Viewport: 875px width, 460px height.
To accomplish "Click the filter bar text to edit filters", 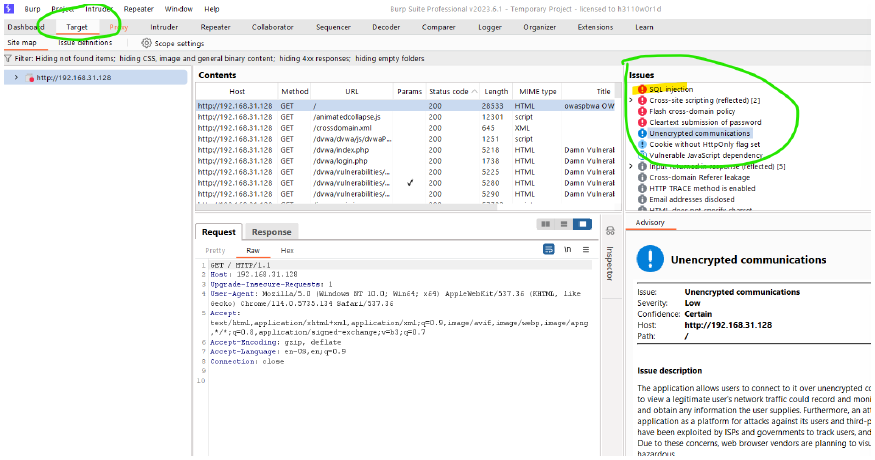I will pyautogui.click(x=219, y=58).
